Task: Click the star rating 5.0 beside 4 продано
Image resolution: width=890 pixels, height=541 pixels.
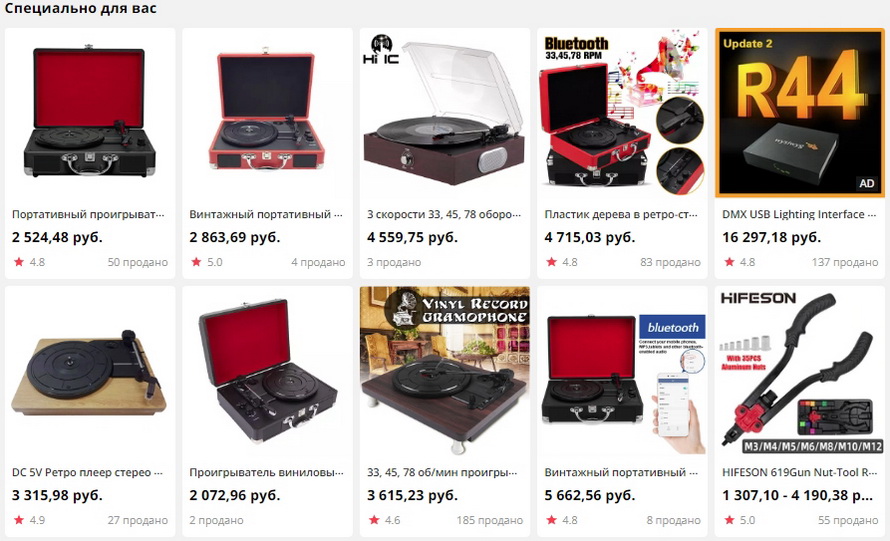Action: point(207,262)
